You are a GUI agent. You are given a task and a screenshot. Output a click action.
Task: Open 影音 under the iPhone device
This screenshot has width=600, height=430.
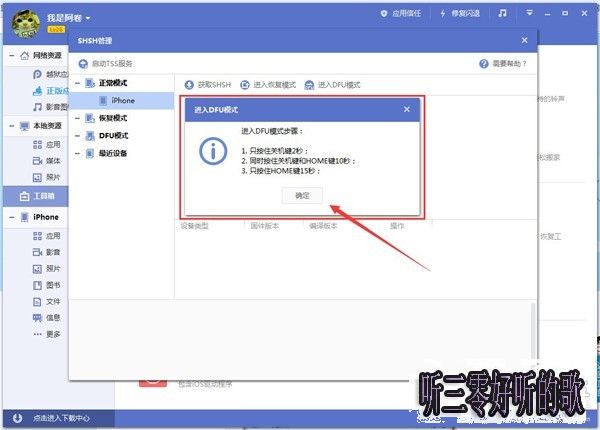click(x=47, y=252)
